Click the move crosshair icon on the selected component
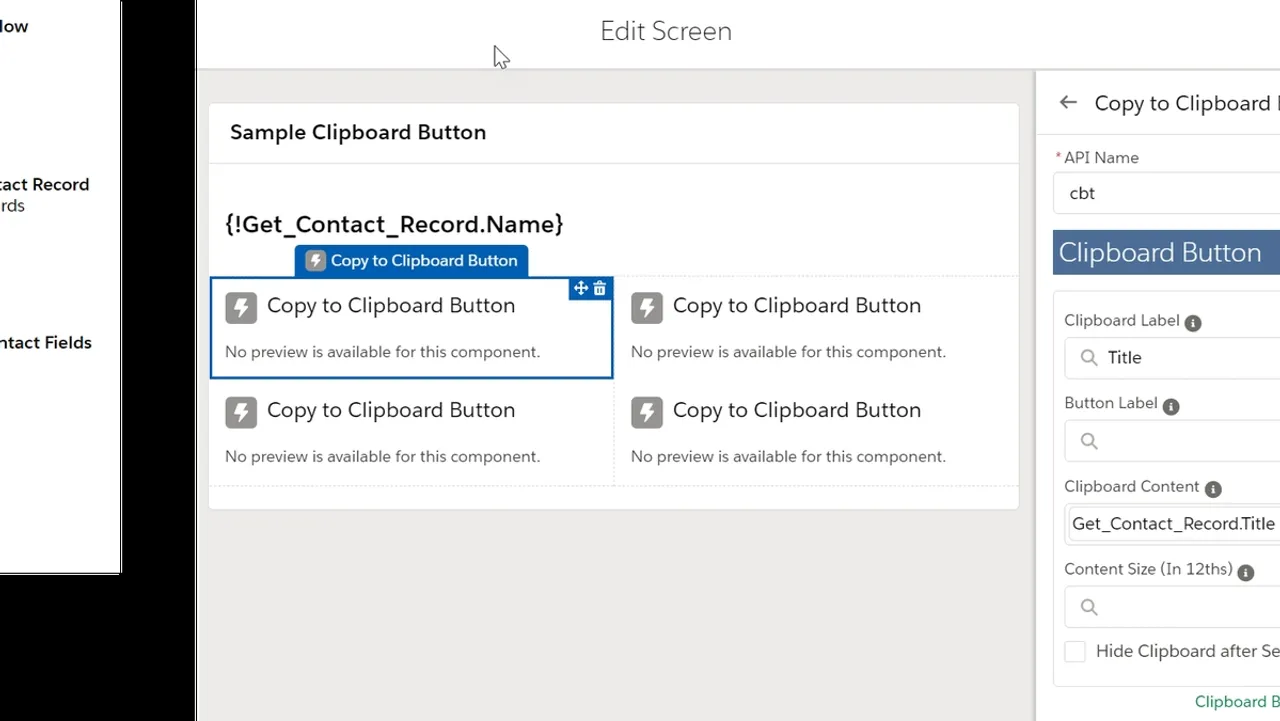Viewport: 1280px width, 721px height. click(579, 288)
